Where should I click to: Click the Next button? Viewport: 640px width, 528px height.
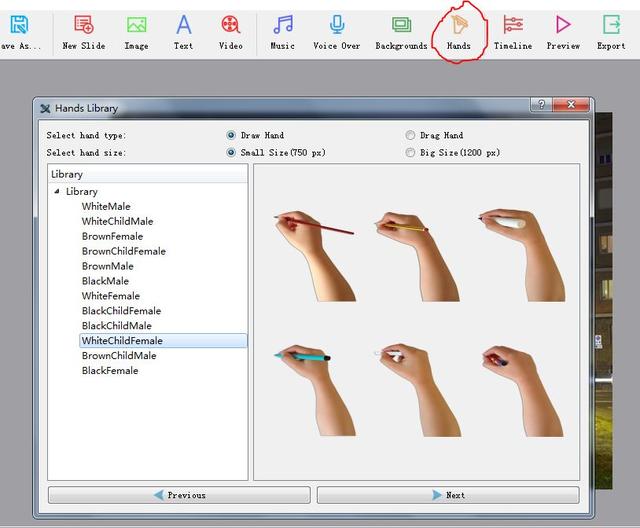pos(447,495)
